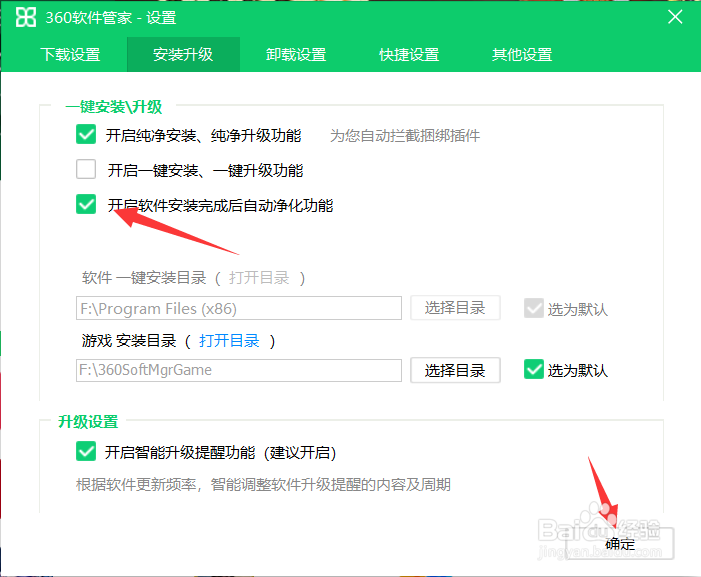Viewport: 701px width, 577px height.
Task: Go to the 快捷设置 tab
Action: pyautogui.click(x=409, y=55)
